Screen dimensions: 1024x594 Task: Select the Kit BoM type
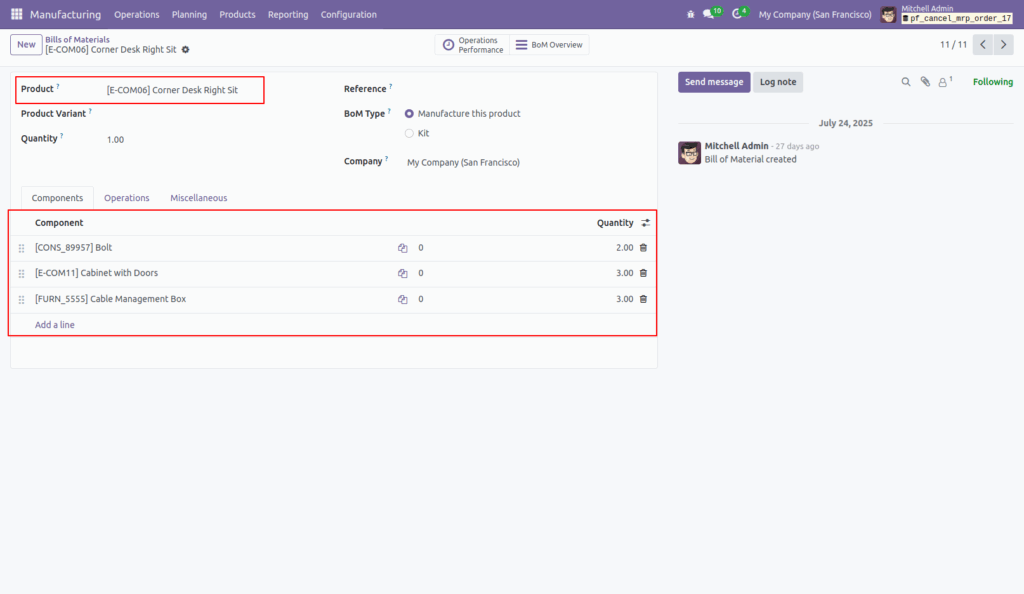409,133
